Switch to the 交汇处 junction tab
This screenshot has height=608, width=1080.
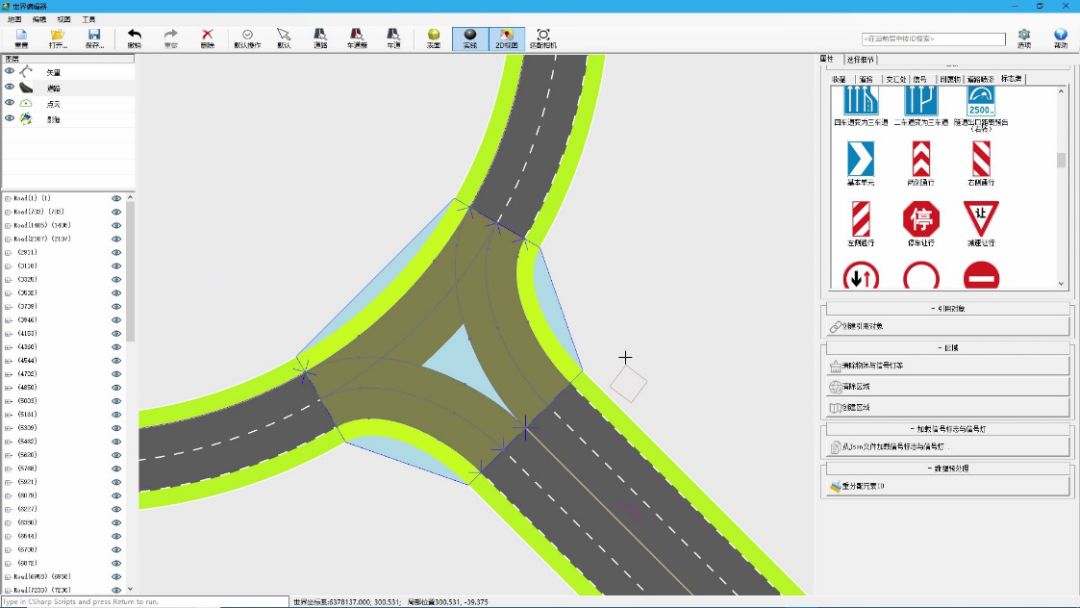tap(895, 79)
